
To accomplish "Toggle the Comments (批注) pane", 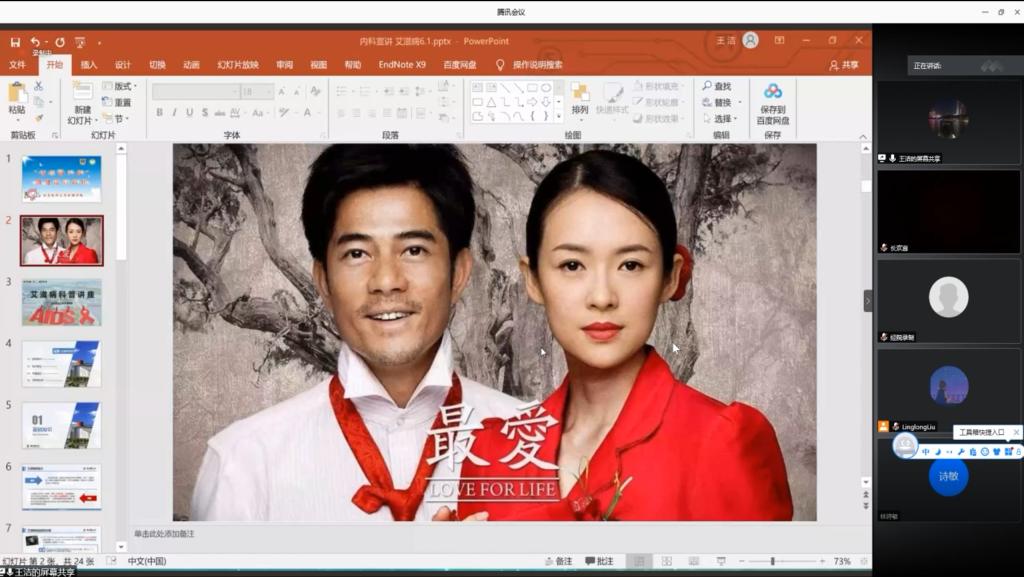I will 599,561.
